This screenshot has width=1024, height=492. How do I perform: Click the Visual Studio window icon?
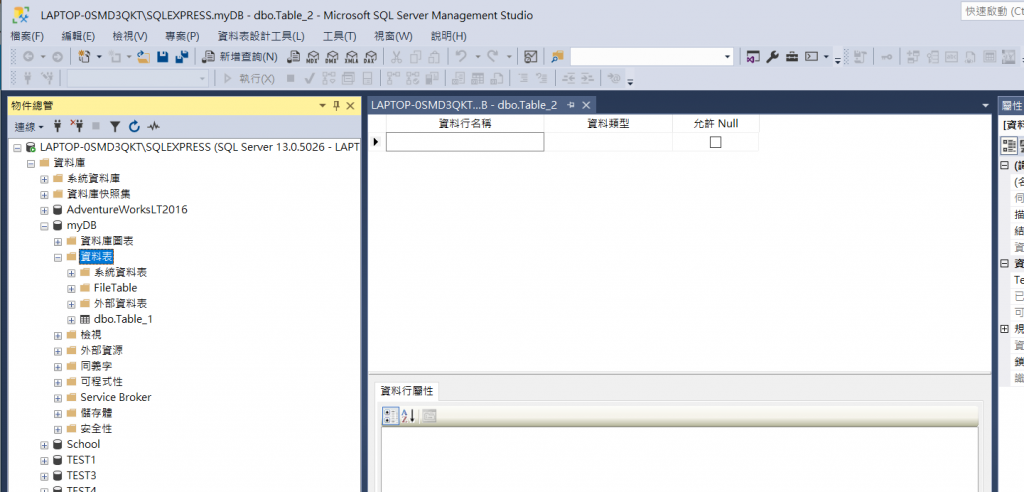[754, 57]
